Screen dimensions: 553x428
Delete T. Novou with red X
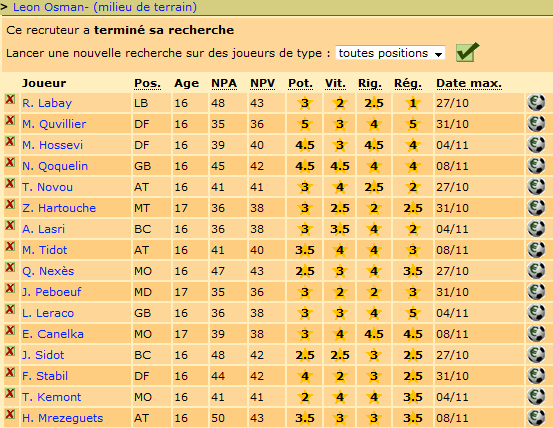coord(10,183)
